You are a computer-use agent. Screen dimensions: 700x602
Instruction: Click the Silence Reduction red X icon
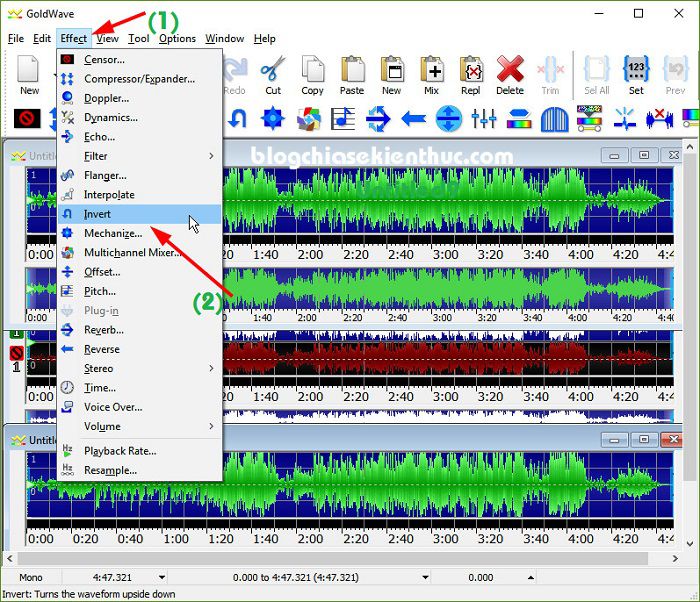(x=659, y=119)
